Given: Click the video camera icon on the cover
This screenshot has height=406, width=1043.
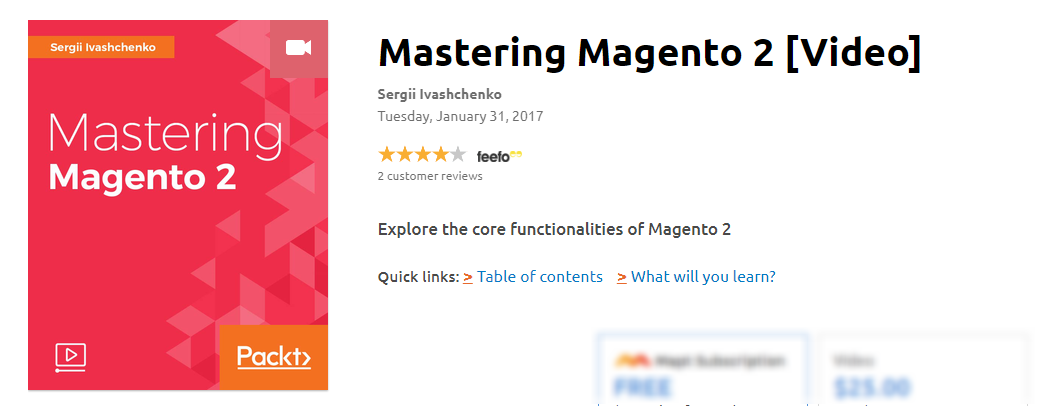Looking at the screenshot, I should click(299, 48).
